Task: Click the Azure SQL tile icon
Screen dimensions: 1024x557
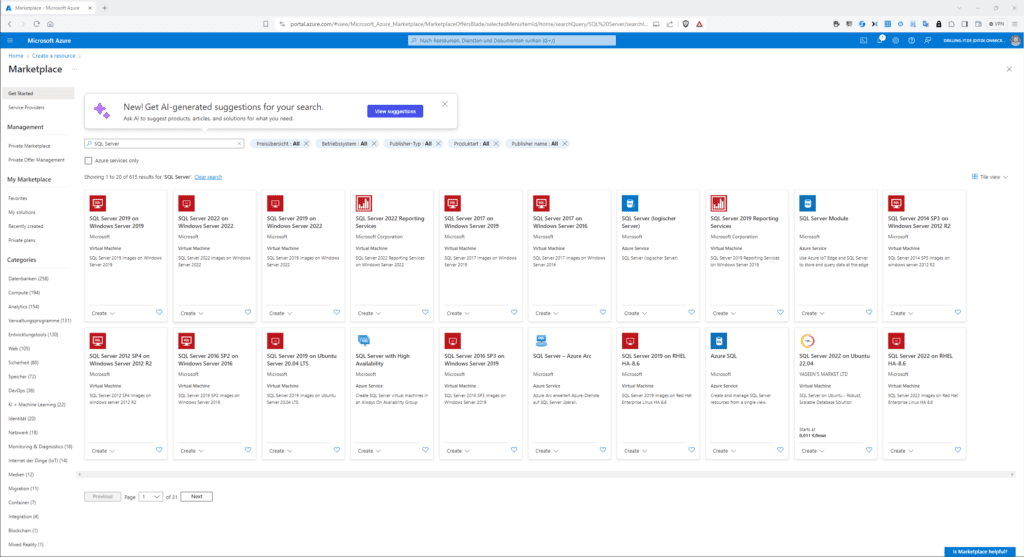Action: [719, 341]
